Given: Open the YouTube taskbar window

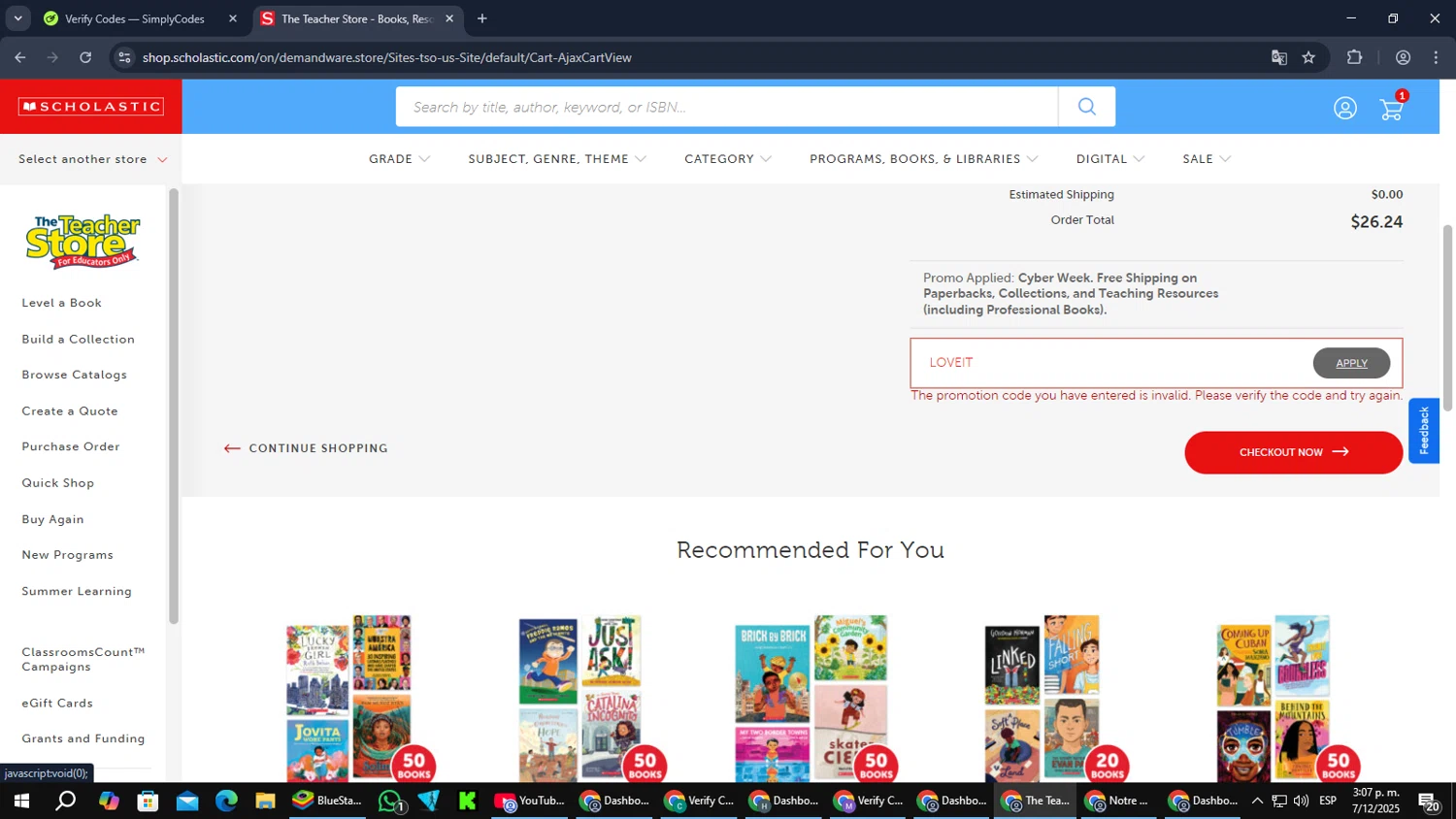Looking at the screenshot, I should [530, 801].
